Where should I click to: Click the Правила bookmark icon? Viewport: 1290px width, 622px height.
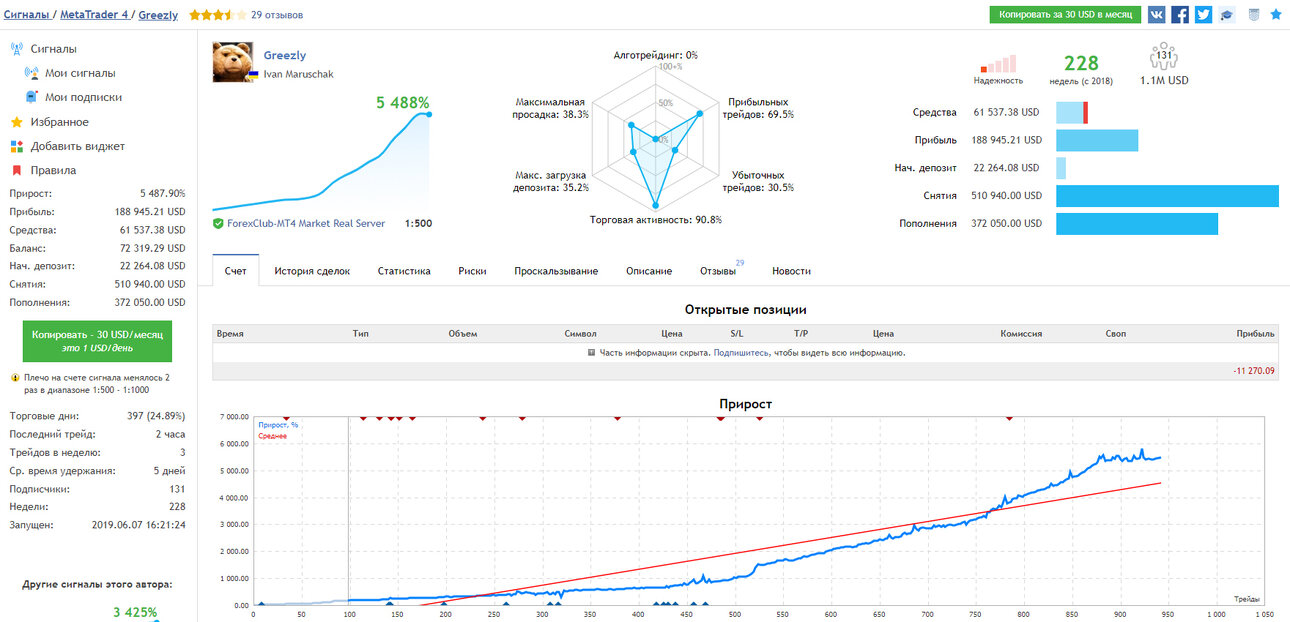coord(17,170)
